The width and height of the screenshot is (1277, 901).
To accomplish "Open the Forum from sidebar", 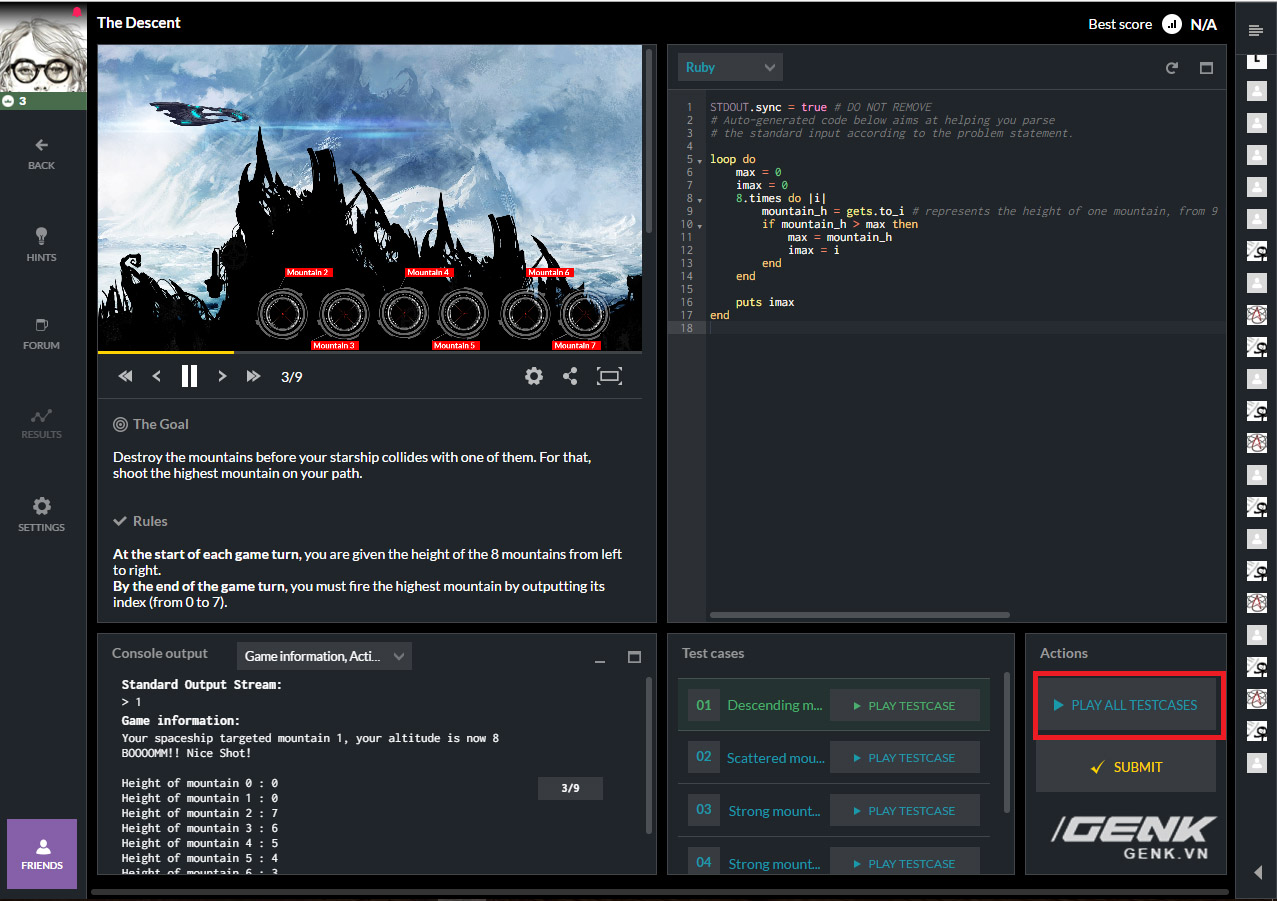I will [x=41, y=333].
